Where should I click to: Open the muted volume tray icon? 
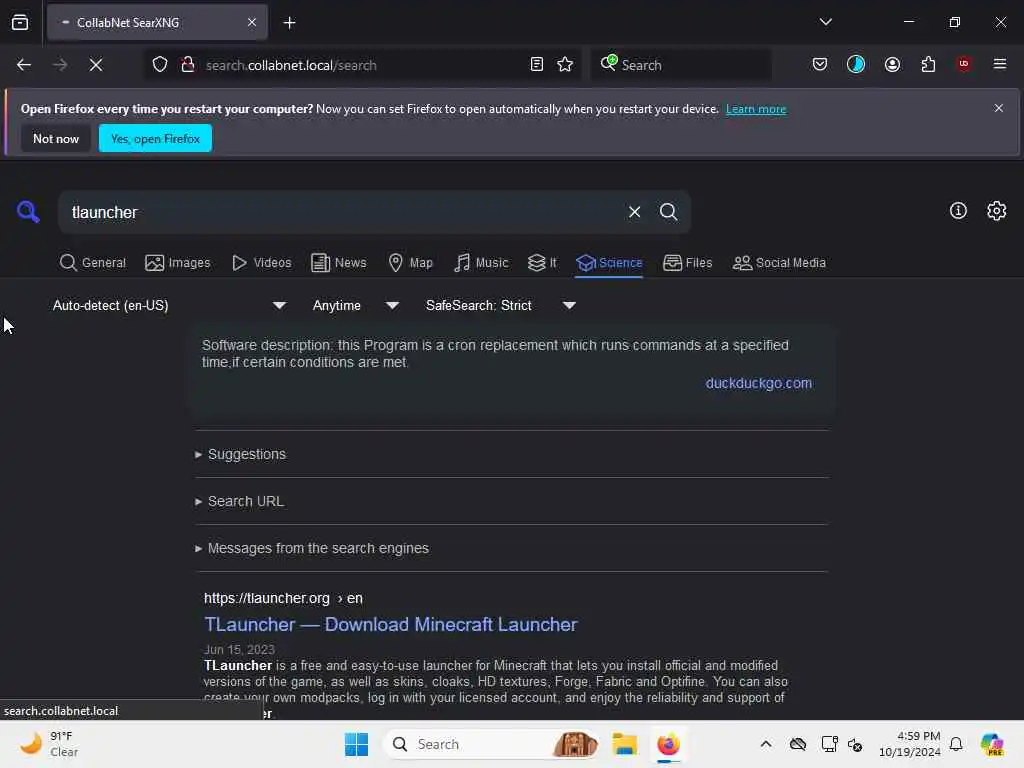point(855,744)
